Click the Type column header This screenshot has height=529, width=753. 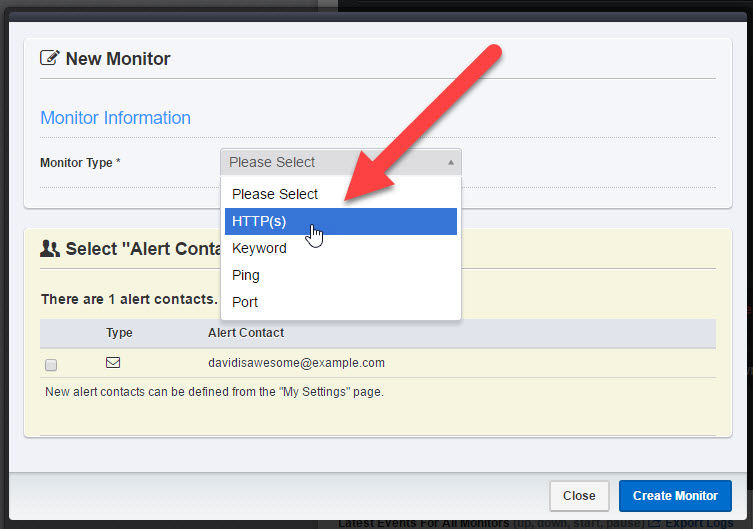click(119, 333)
